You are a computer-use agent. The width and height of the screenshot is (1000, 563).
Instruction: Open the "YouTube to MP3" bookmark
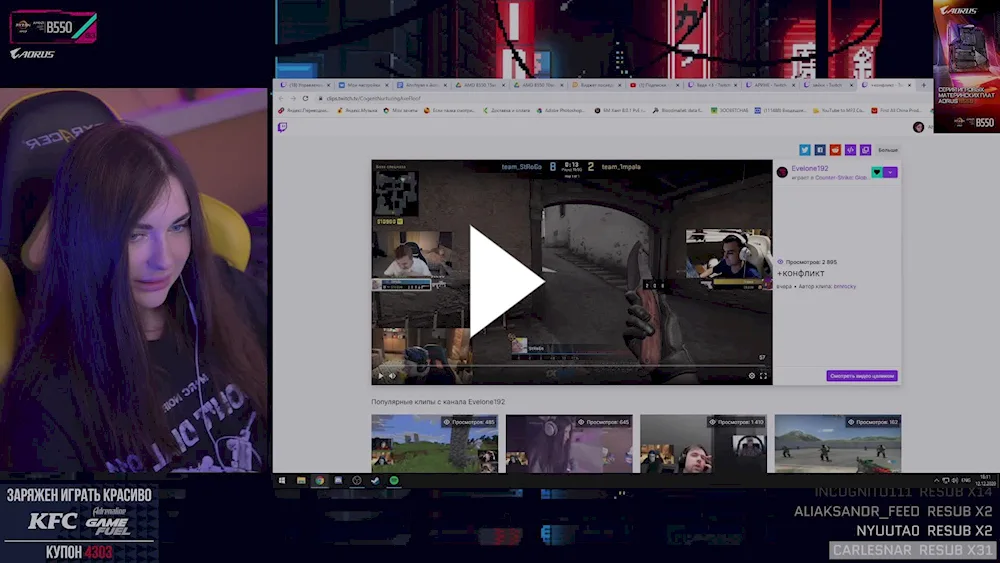(839, 110)
